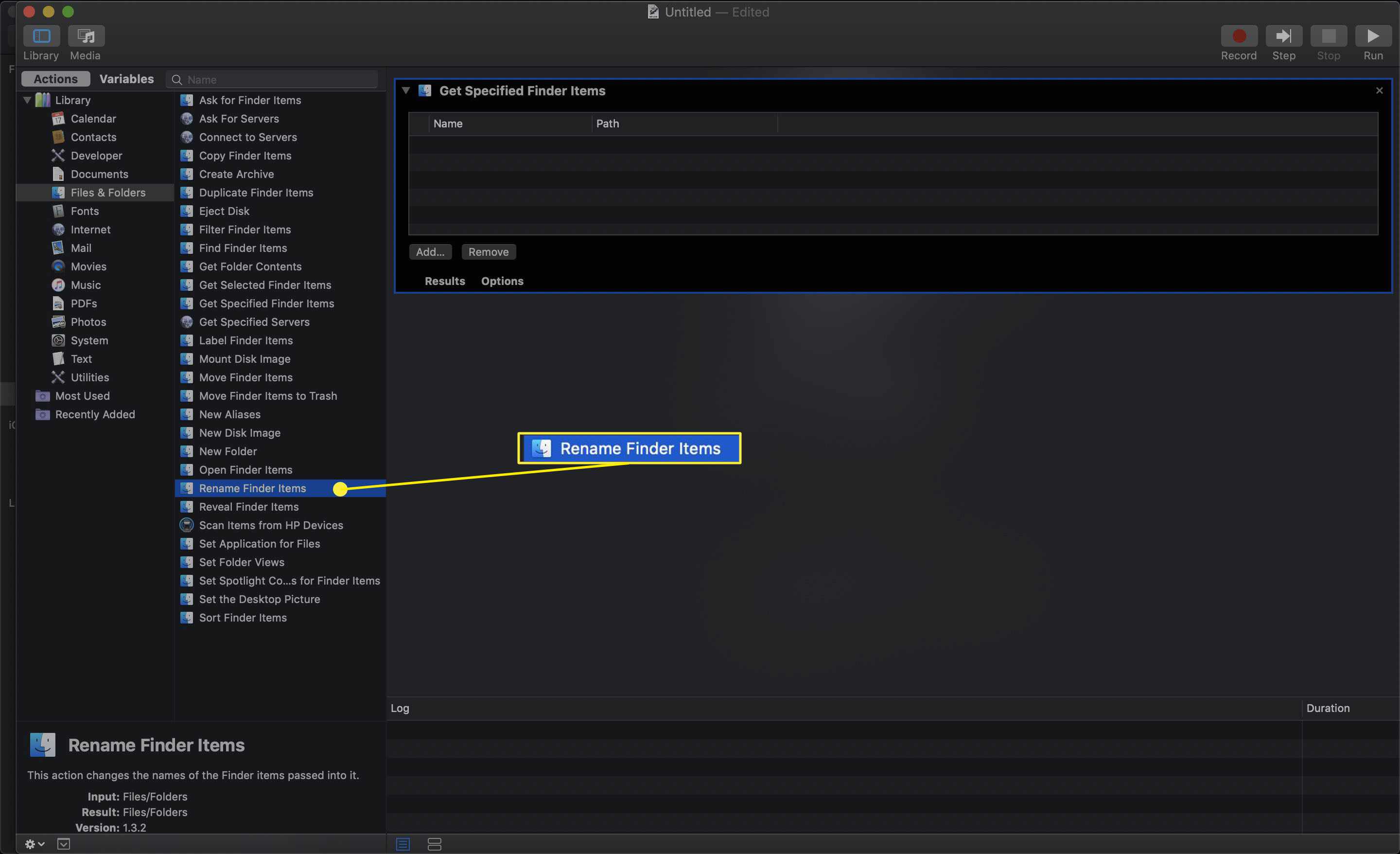Select the Sort Finder Items action icon
The image size is (1400, 854).
tap(186, 617)
